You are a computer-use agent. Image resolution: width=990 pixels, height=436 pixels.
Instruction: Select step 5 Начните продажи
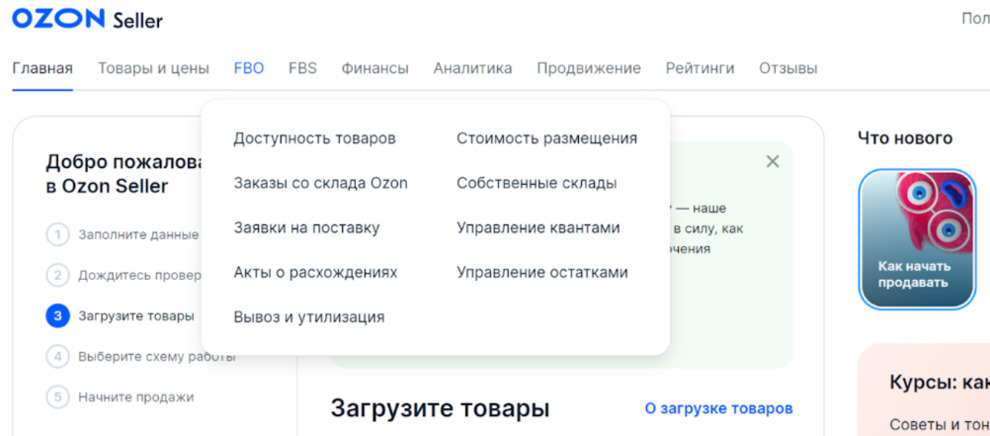[120, 397]
